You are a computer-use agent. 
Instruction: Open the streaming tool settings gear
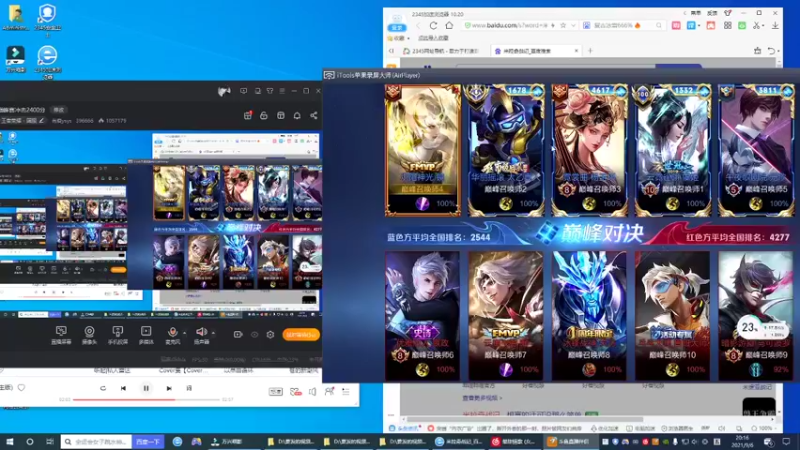(270, 335)
